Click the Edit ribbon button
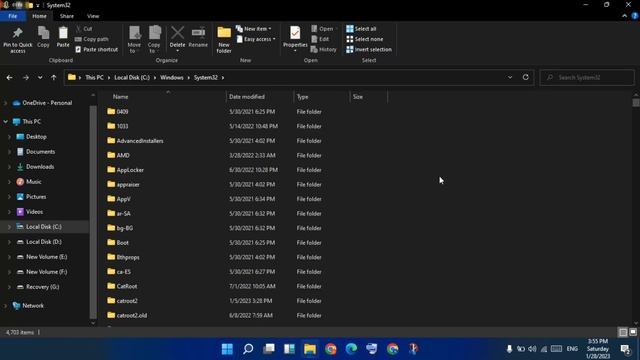Screen dimensions: 640x360 [x=320, y=39]
